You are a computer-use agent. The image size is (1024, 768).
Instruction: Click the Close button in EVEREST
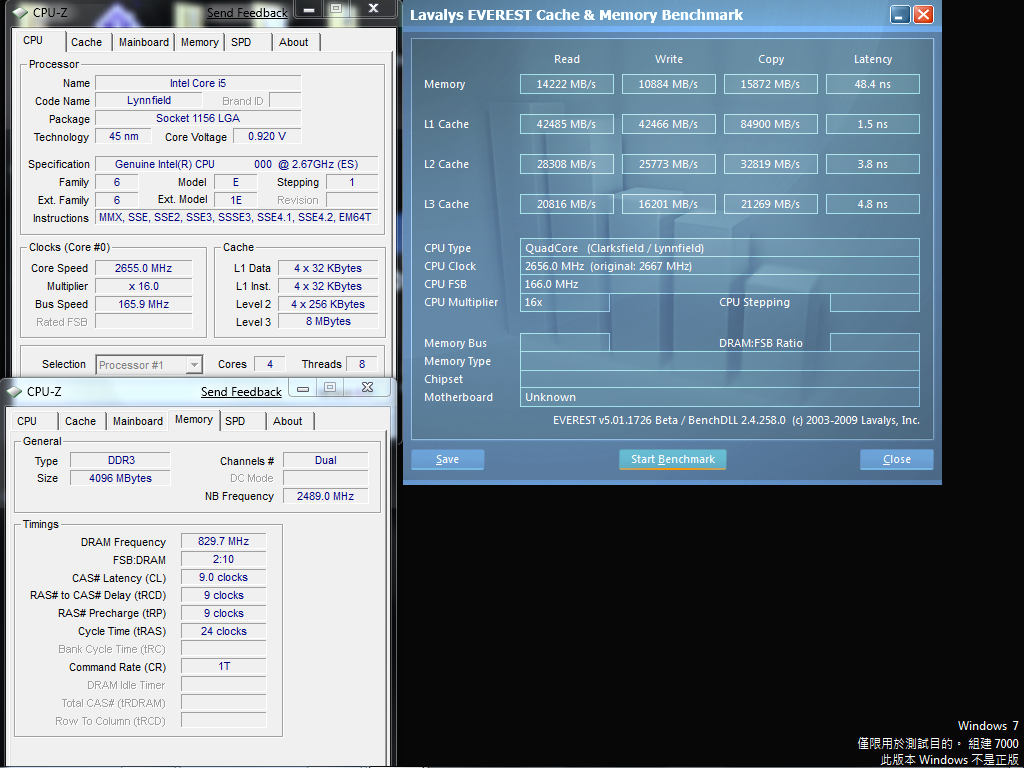[897, 460]
